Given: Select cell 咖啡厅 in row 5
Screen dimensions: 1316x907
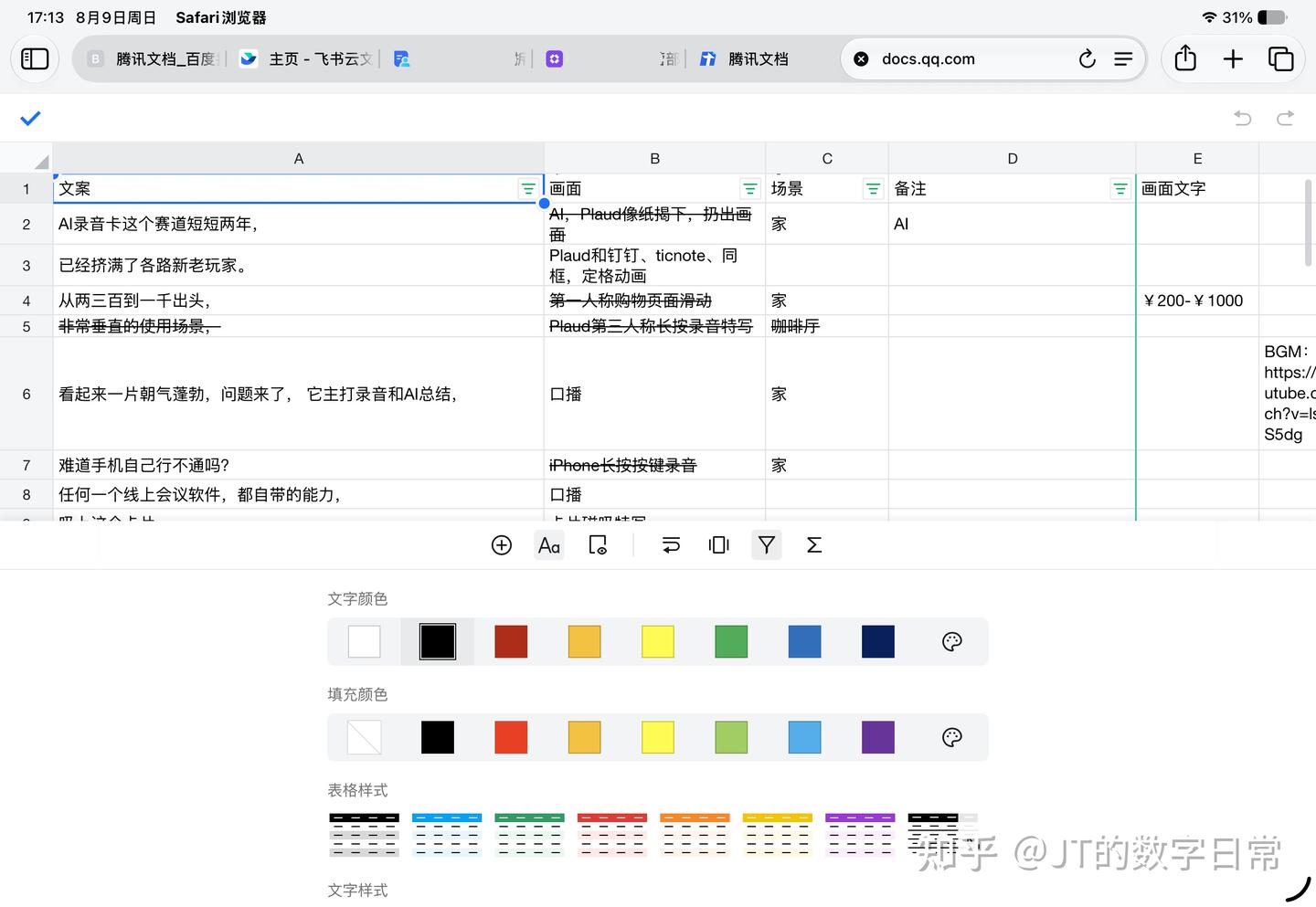Looking at the screenshot, I should tap(826, 326).
